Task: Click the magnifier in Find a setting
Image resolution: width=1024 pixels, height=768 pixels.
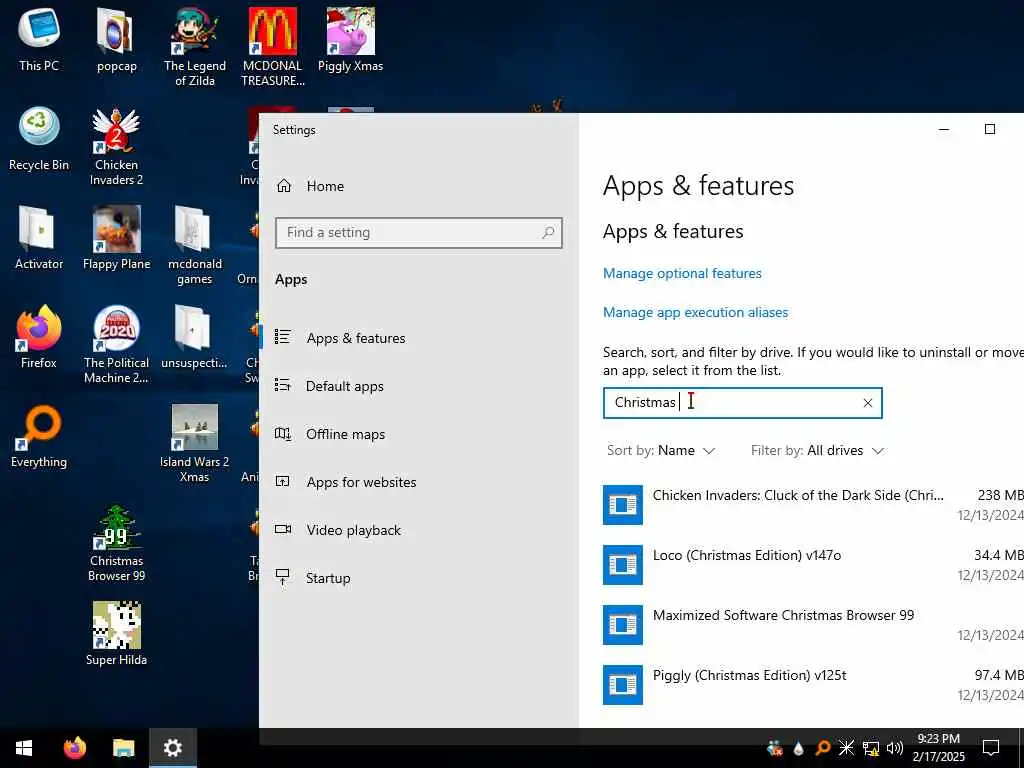Action: (548, 232)
